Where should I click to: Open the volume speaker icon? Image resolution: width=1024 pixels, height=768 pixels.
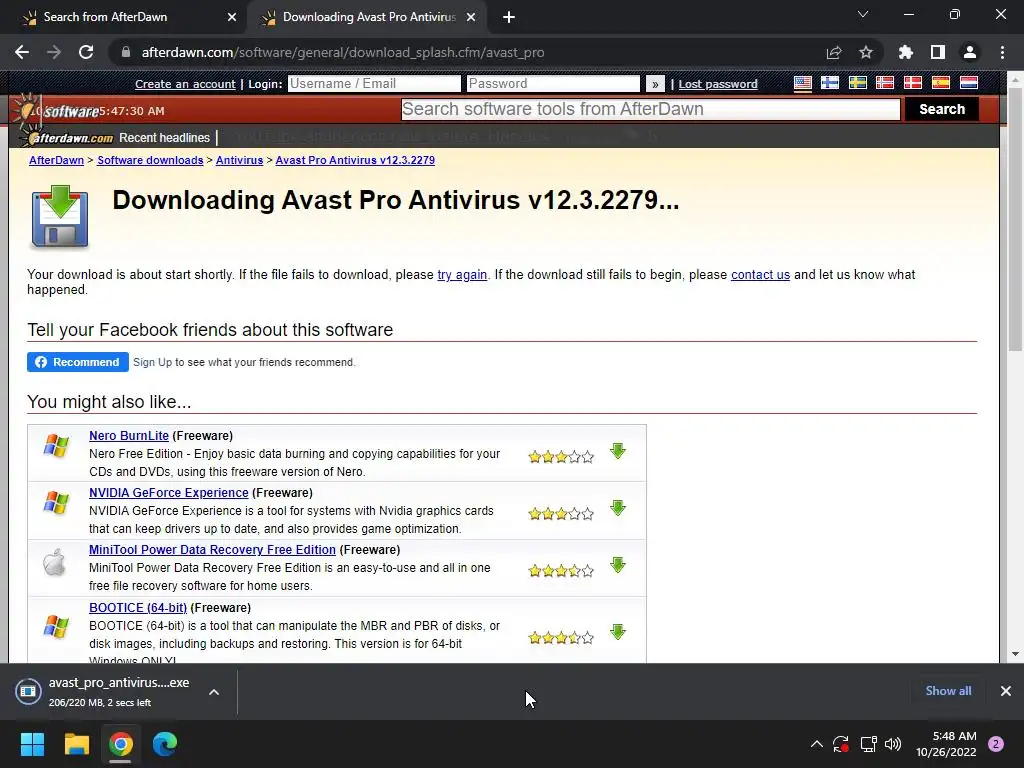click(x=893, y=744)
